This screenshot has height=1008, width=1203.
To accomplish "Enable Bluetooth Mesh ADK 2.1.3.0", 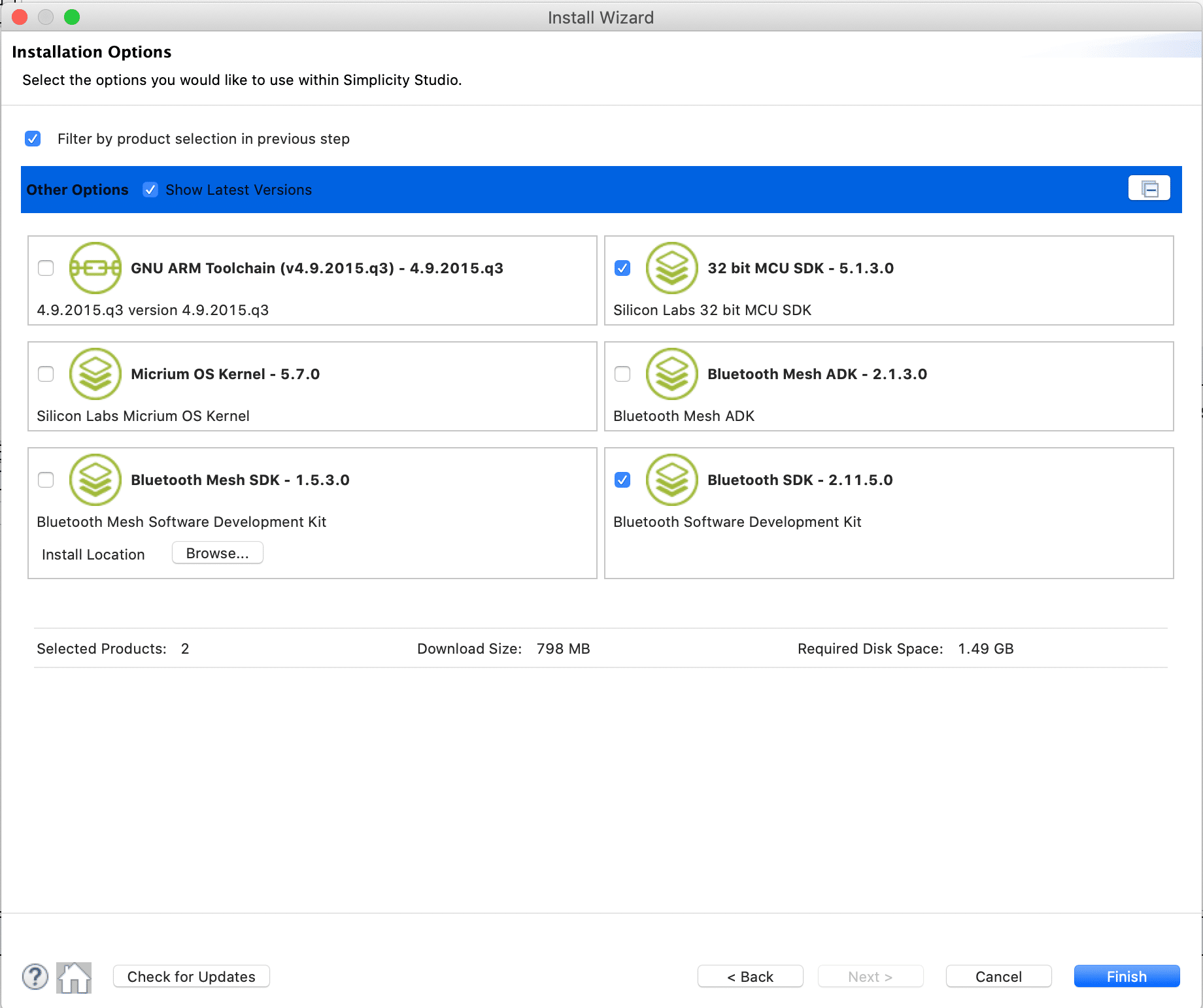I will [x=622, y=374].
